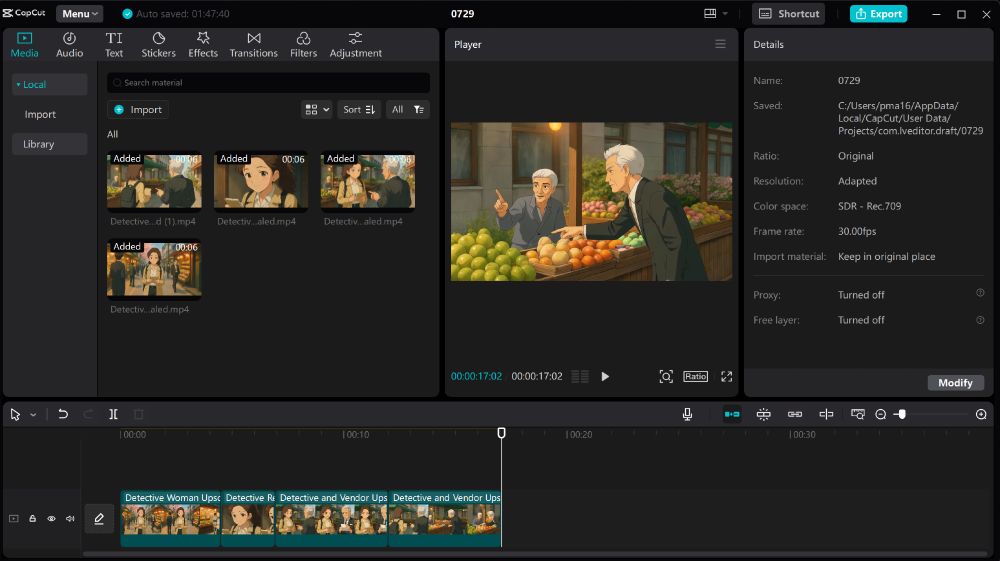Open the timeline cover settings icon
This screenshot has height=561, width=1000.
pyautogui.click(x=858, y=414)
